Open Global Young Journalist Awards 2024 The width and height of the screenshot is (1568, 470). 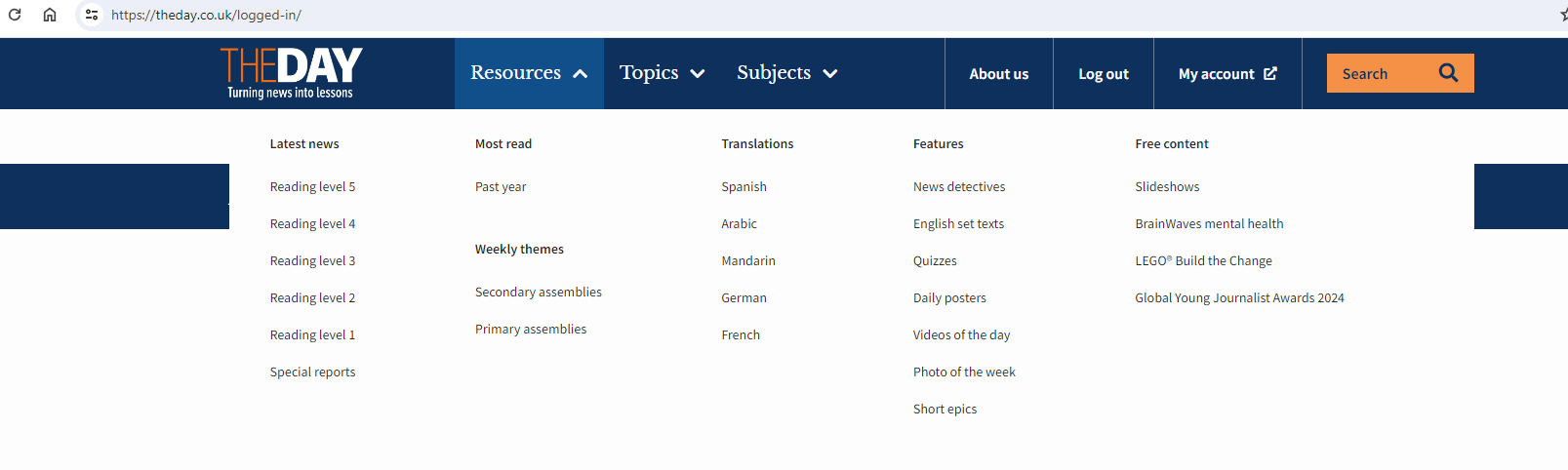pyautogui.click(x=1239, y=297)
